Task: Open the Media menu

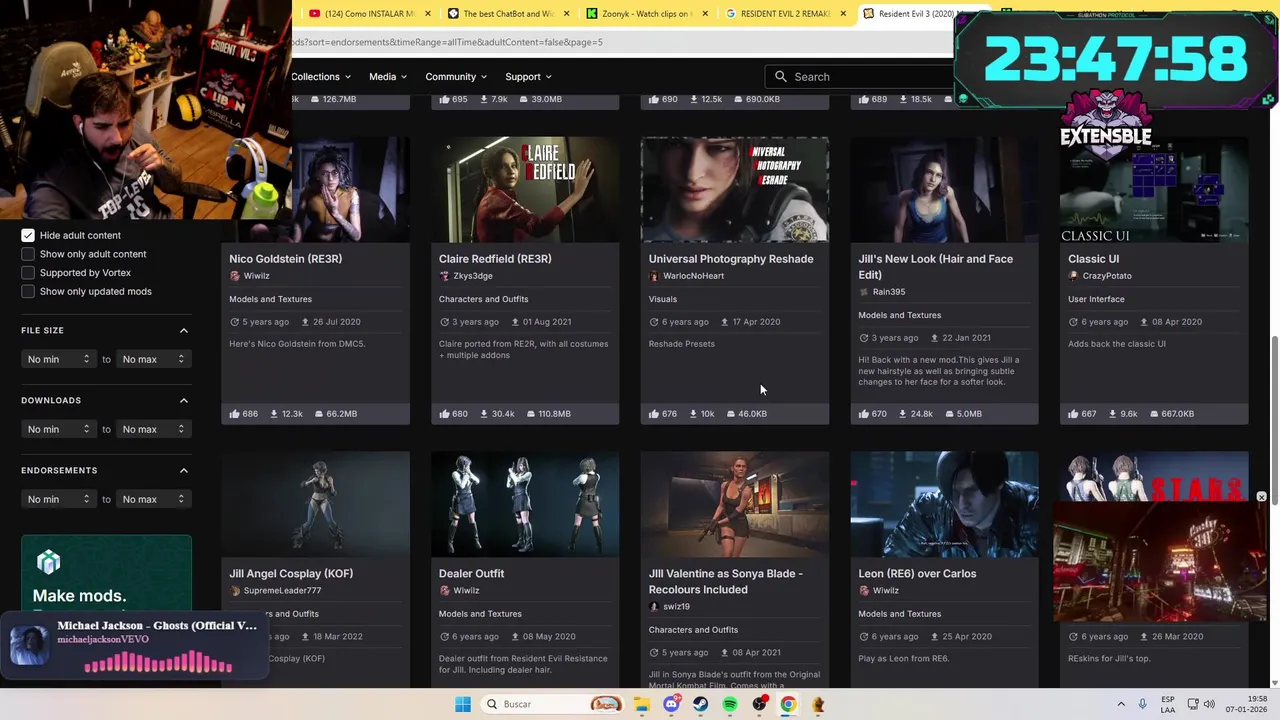Action: point(388,76)
